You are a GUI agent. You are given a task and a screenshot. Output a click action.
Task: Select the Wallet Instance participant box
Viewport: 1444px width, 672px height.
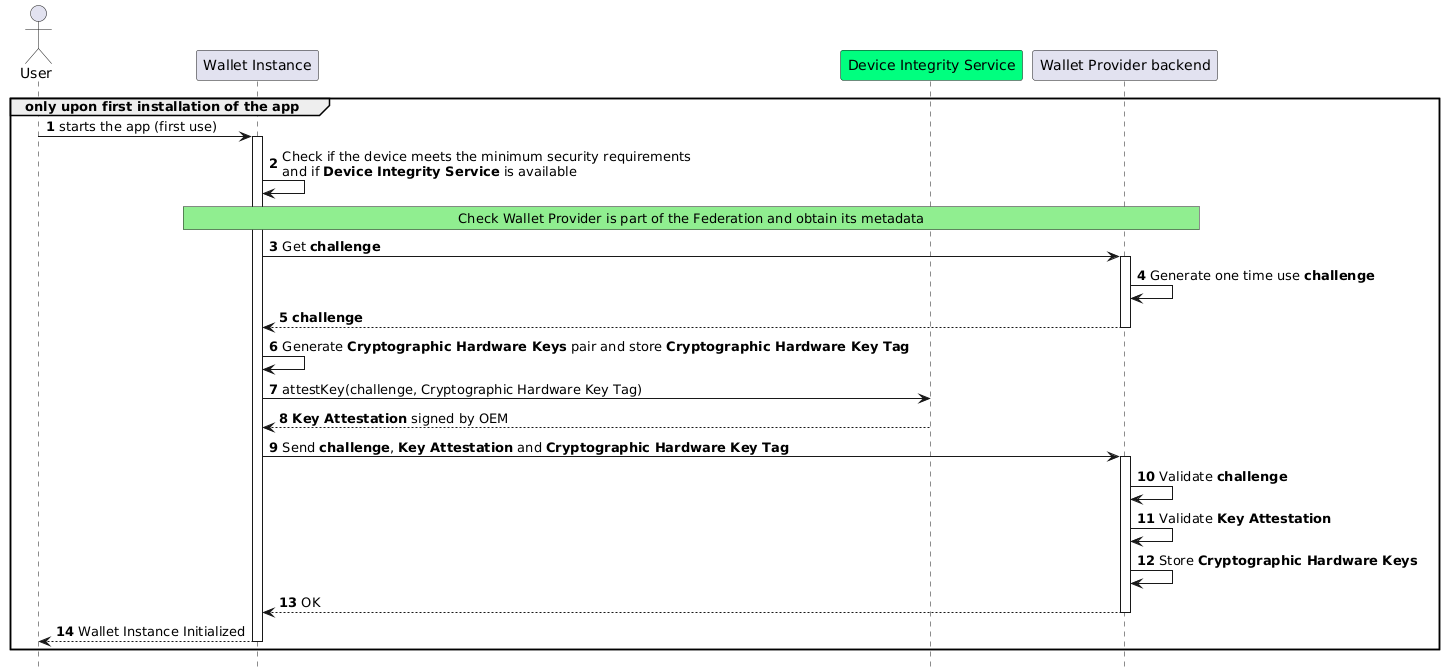257,65
